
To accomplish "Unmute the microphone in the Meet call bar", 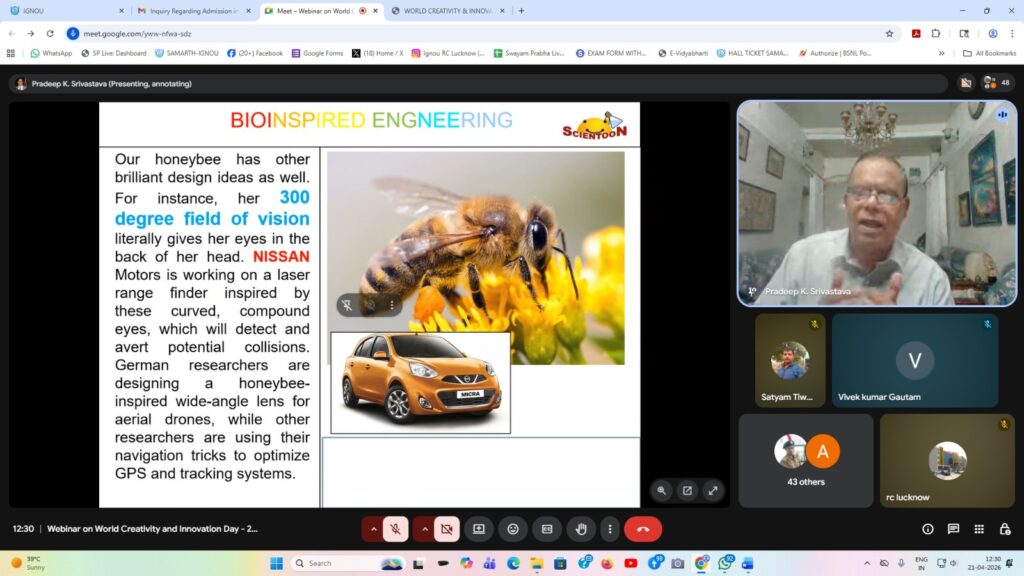I will coord(396,529).
